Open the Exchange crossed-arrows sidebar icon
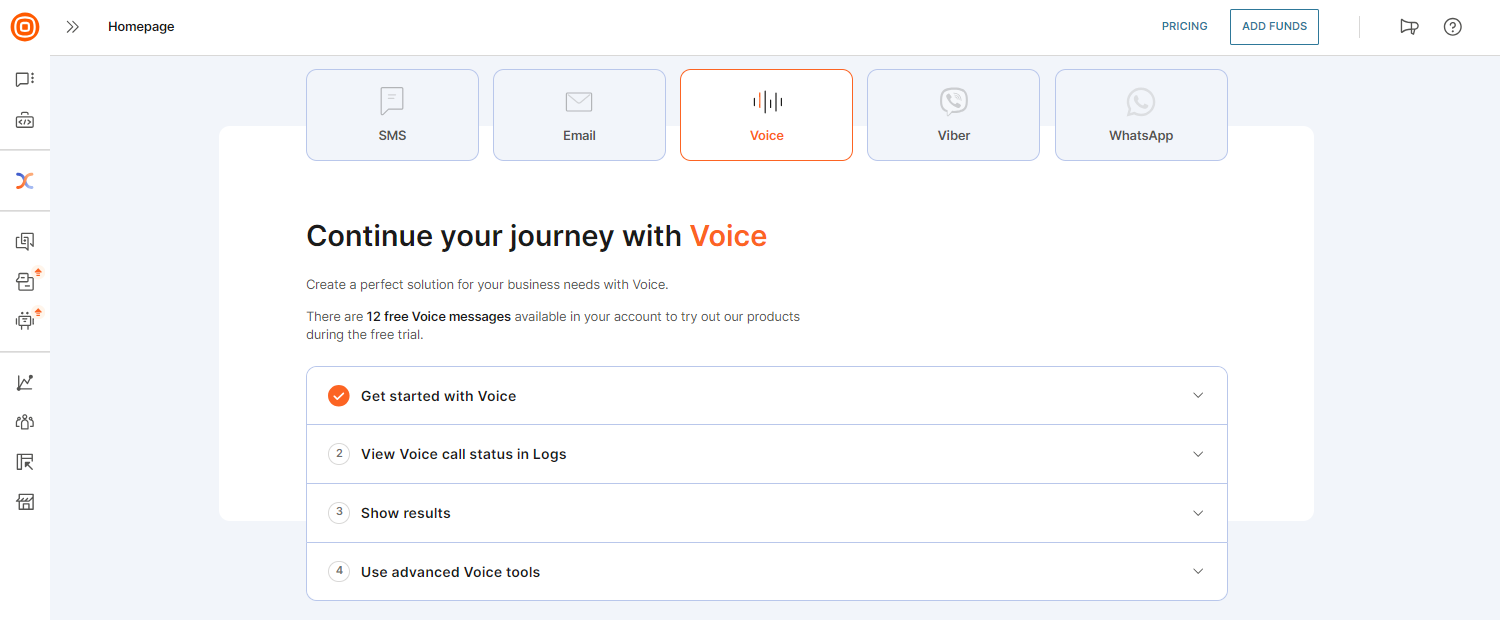The width and height of the screenshot is (1500, 620). tap(25, 181)
